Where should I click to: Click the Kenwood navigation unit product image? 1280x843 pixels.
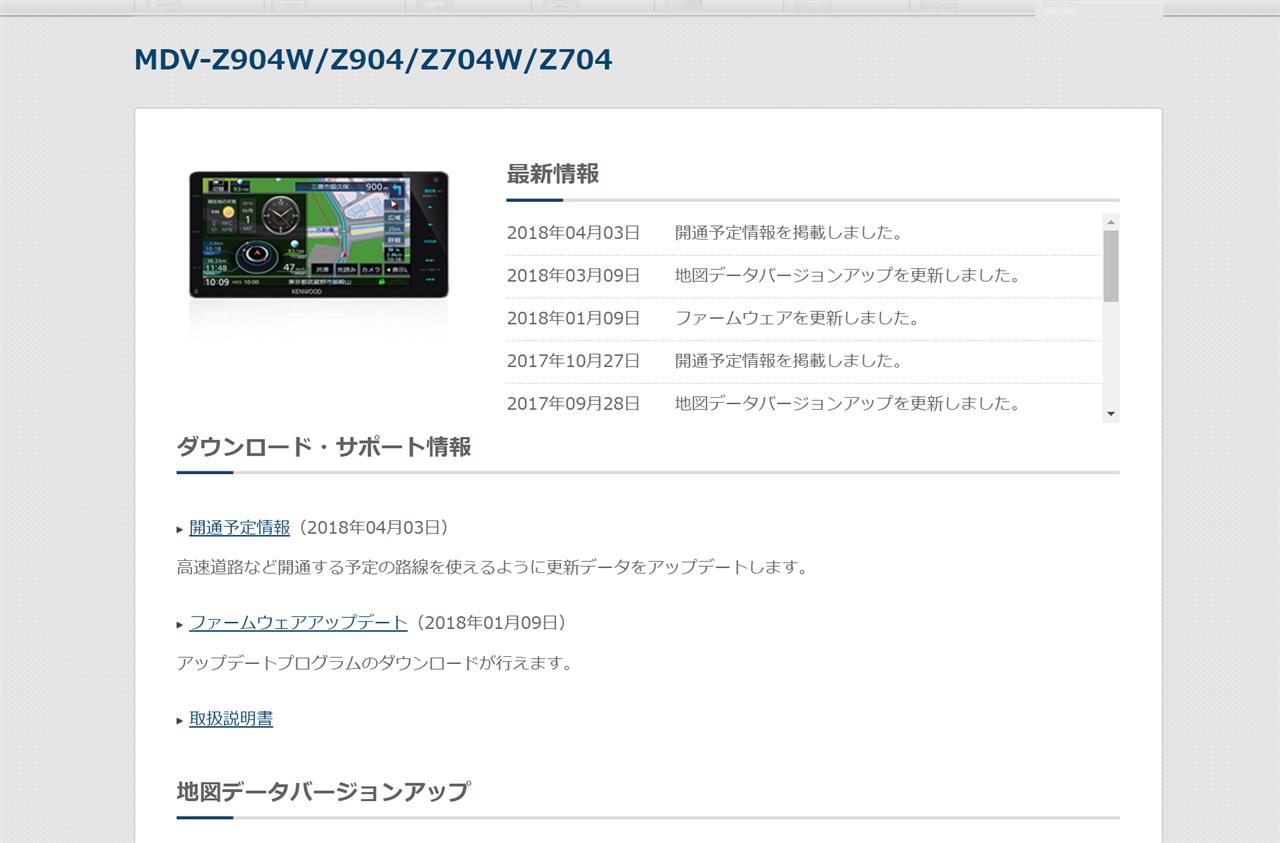click(x=319, y=236)
